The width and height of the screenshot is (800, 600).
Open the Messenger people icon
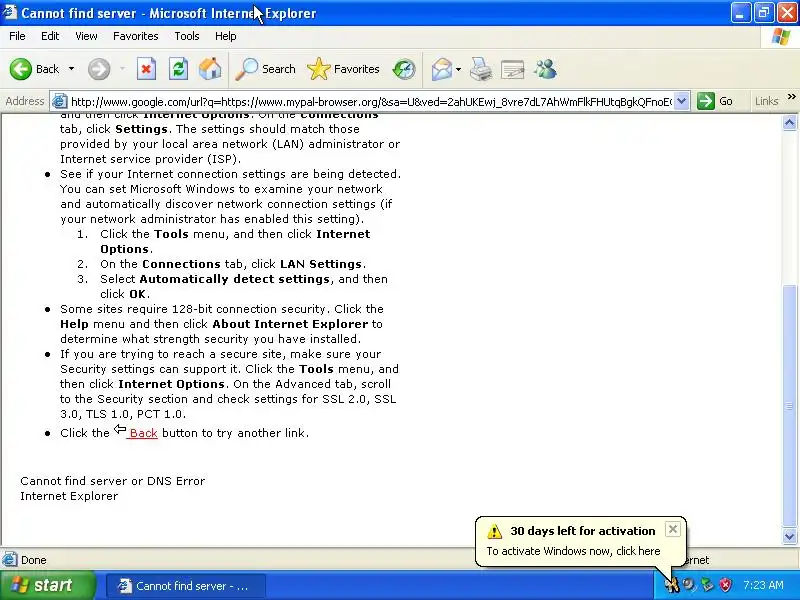point(545,69)
